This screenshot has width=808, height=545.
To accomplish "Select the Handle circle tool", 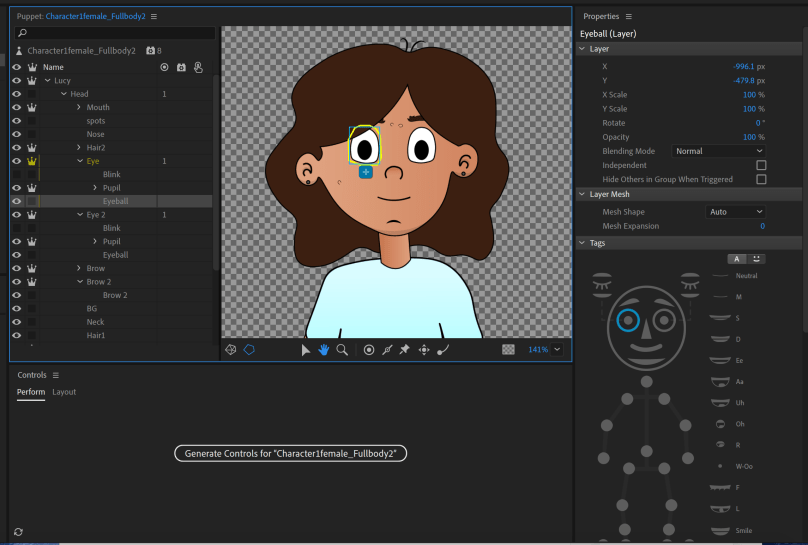I will (369, 350).
